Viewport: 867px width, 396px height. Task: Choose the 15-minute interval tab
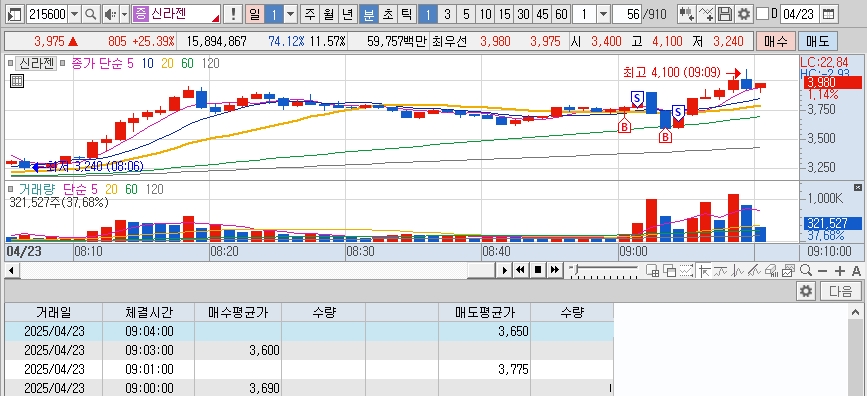[x=504, y=14]
